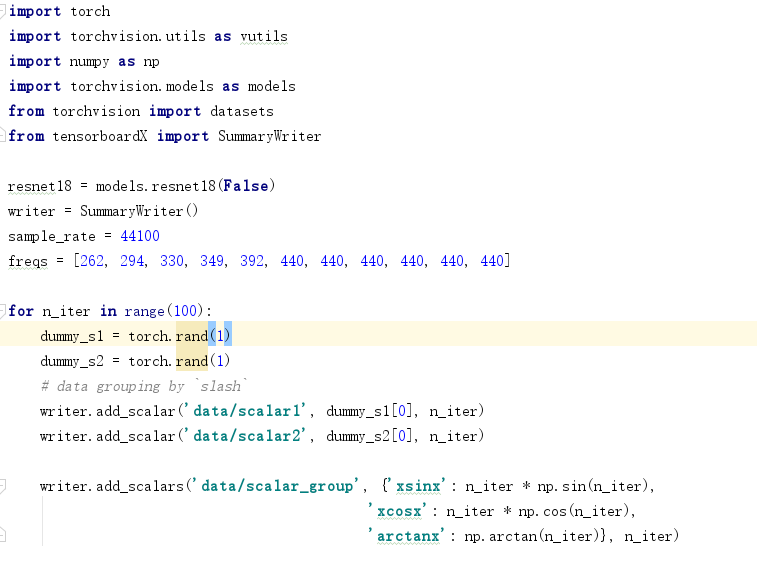
Task: Click 'np.arctan(n_iter)' expression
Action: point(532,536)
